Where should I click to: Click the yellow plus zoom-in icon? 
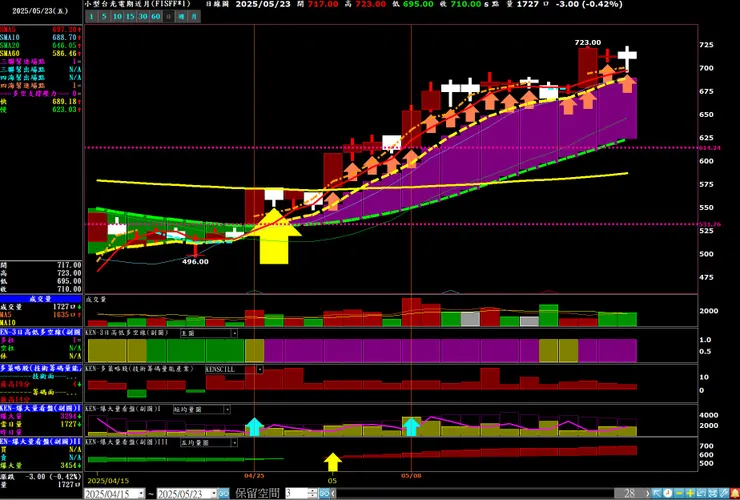(x=690, y=493)
